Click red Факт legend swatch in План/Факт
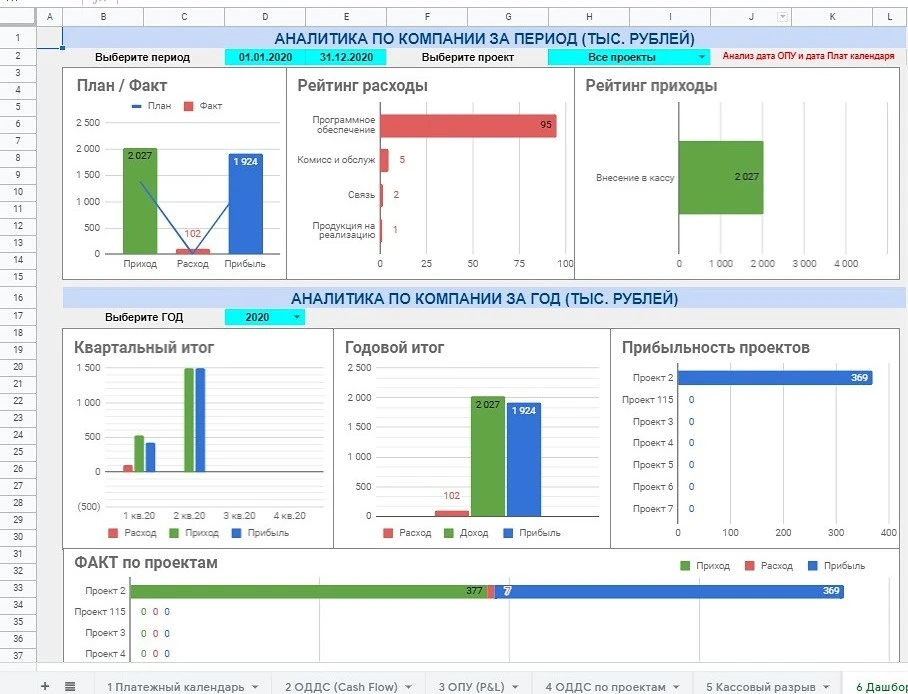 pos(186,105)
